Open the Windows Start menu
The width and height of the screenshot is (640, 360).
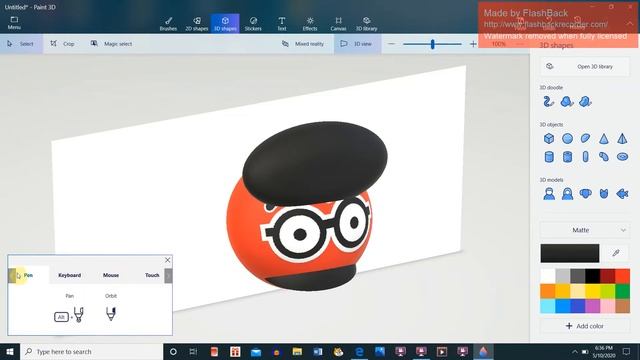[x=10, y=351]
